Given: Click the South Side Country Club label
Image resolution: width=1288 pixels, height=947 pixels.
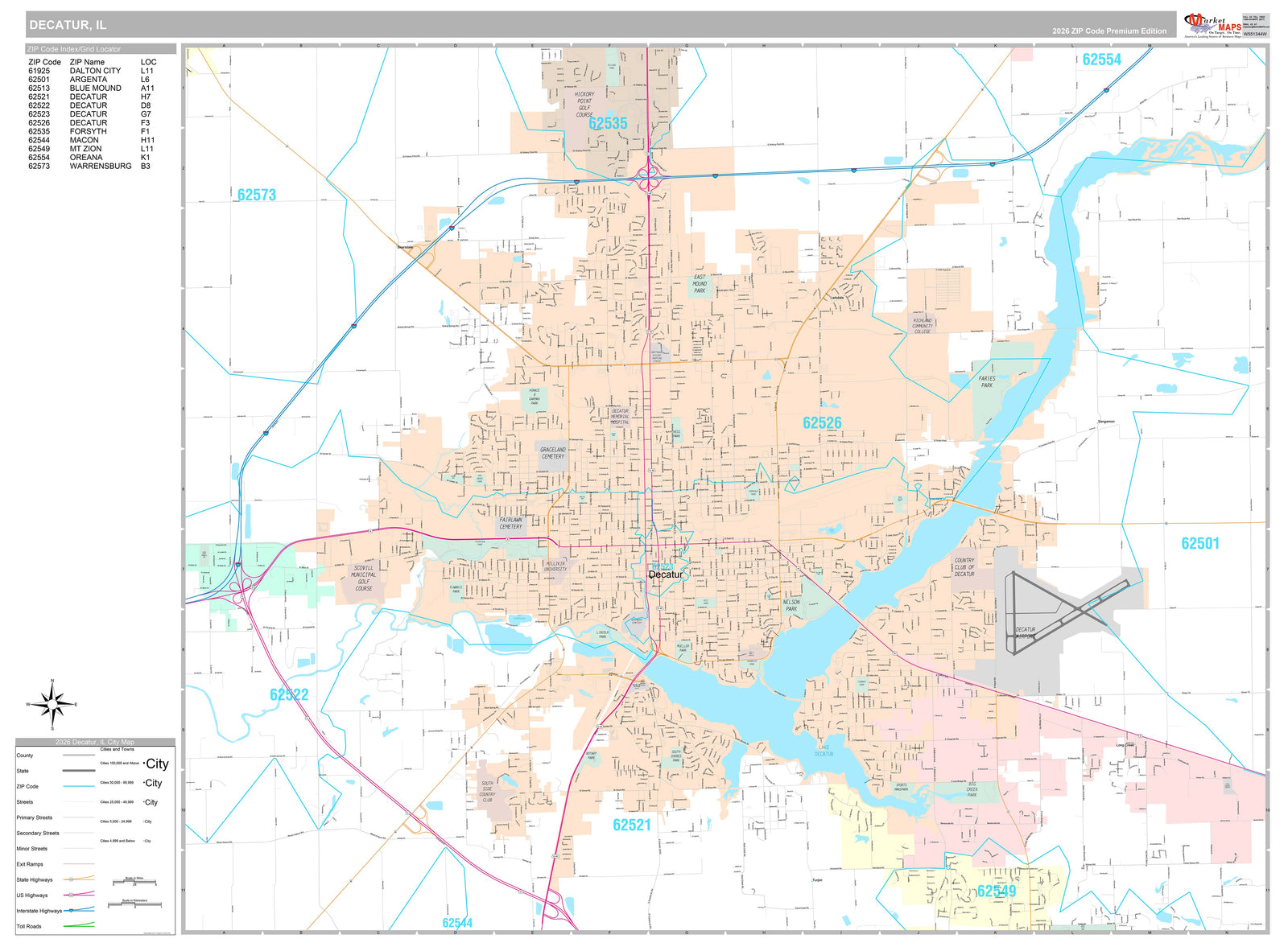Looking at the screenshot, I should pos(488,792).
